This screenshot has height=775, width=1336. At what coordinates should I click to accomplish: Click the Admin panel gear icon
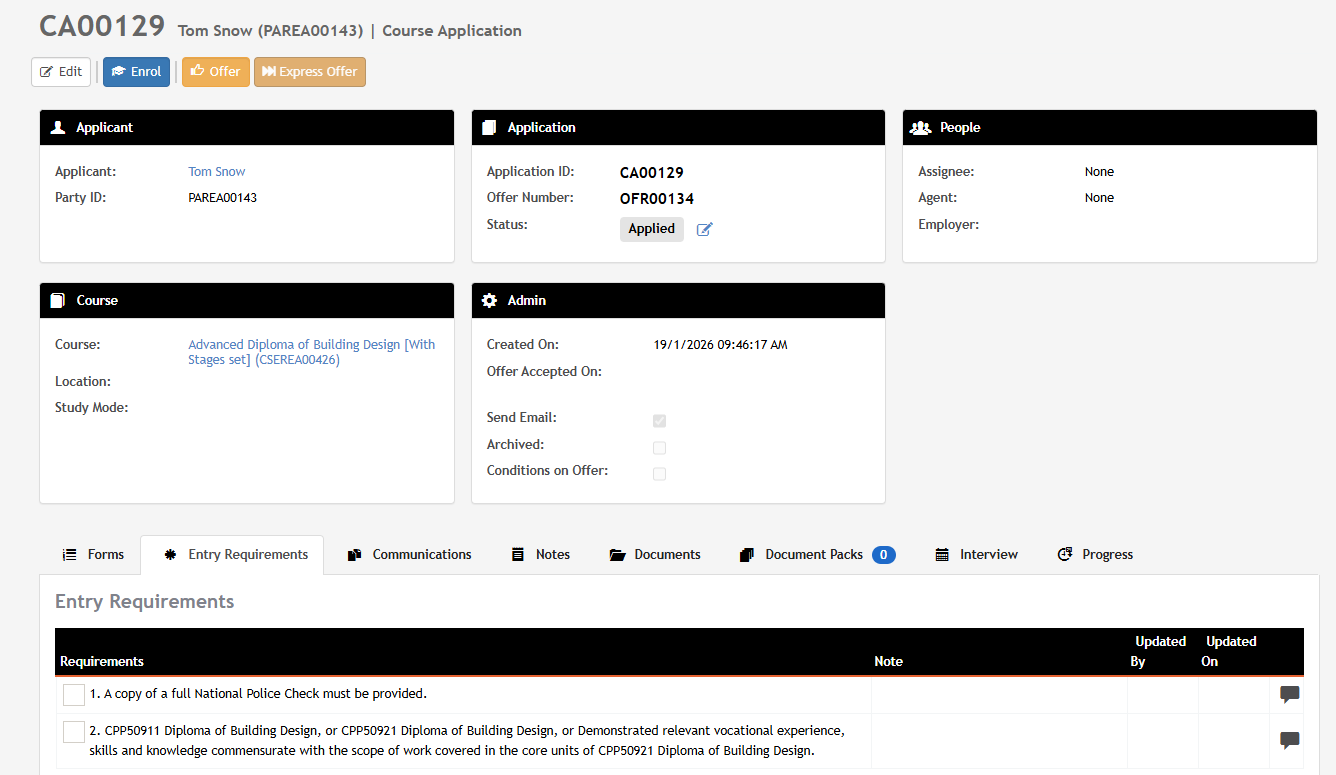(x=489, y=300)
